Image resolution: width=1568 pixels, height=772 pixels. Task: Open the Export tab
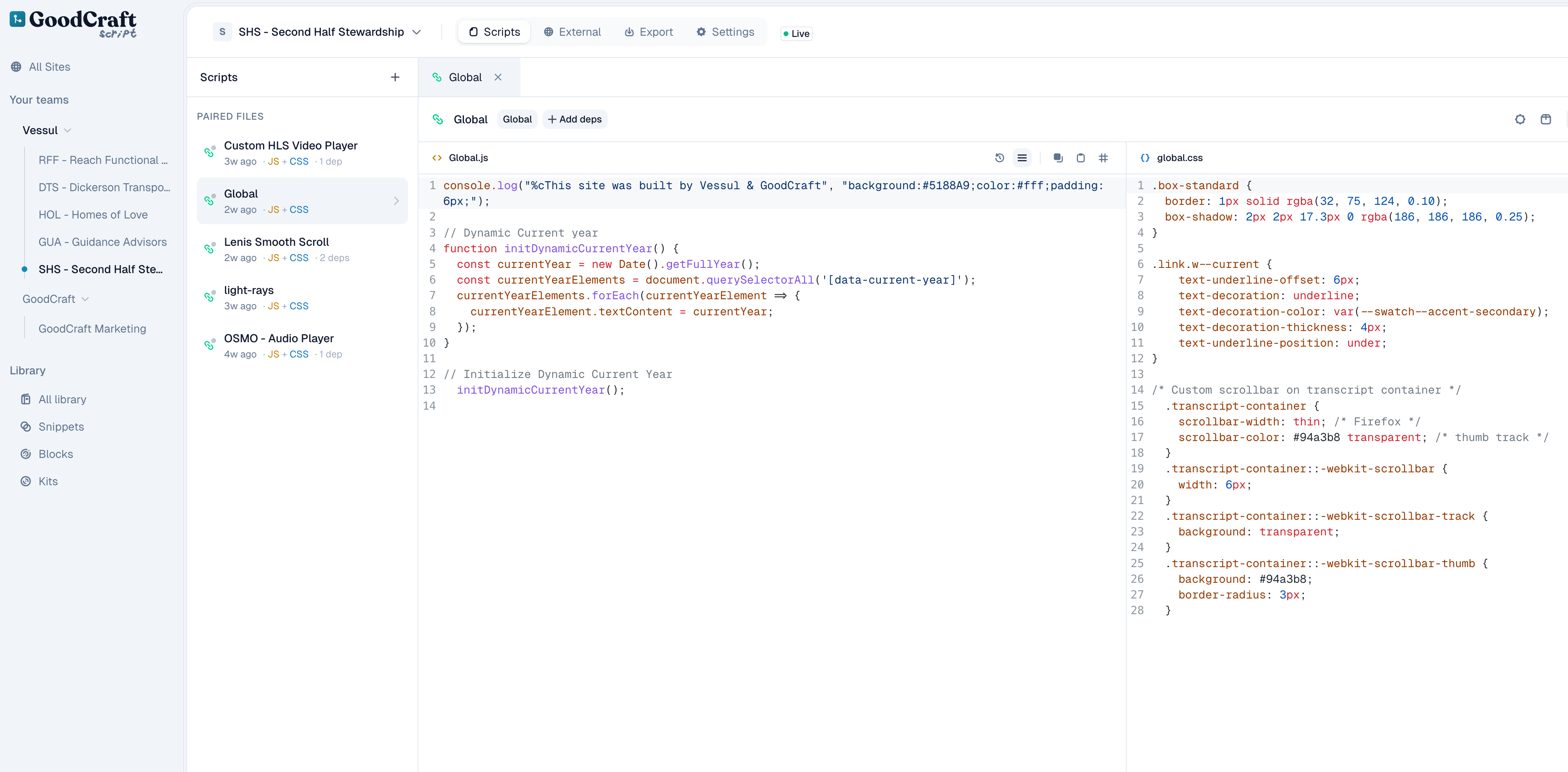click(649, 32)
